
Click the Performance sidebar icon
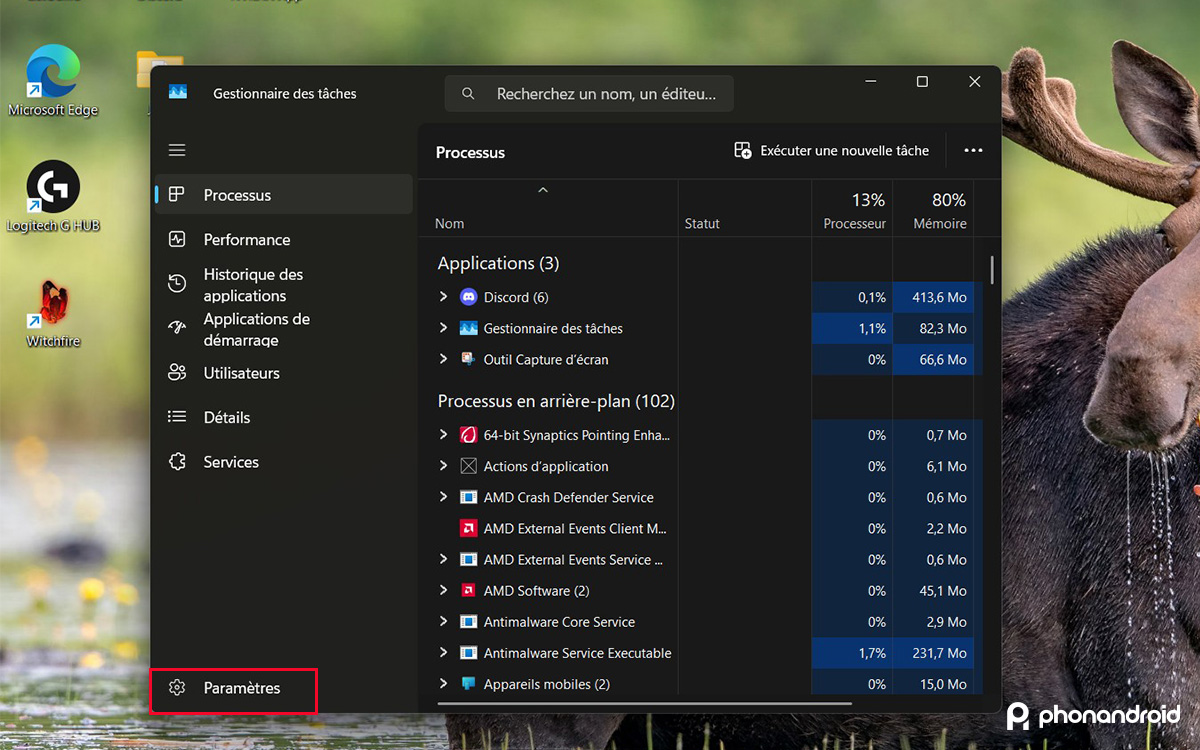(x=177, y=239)
